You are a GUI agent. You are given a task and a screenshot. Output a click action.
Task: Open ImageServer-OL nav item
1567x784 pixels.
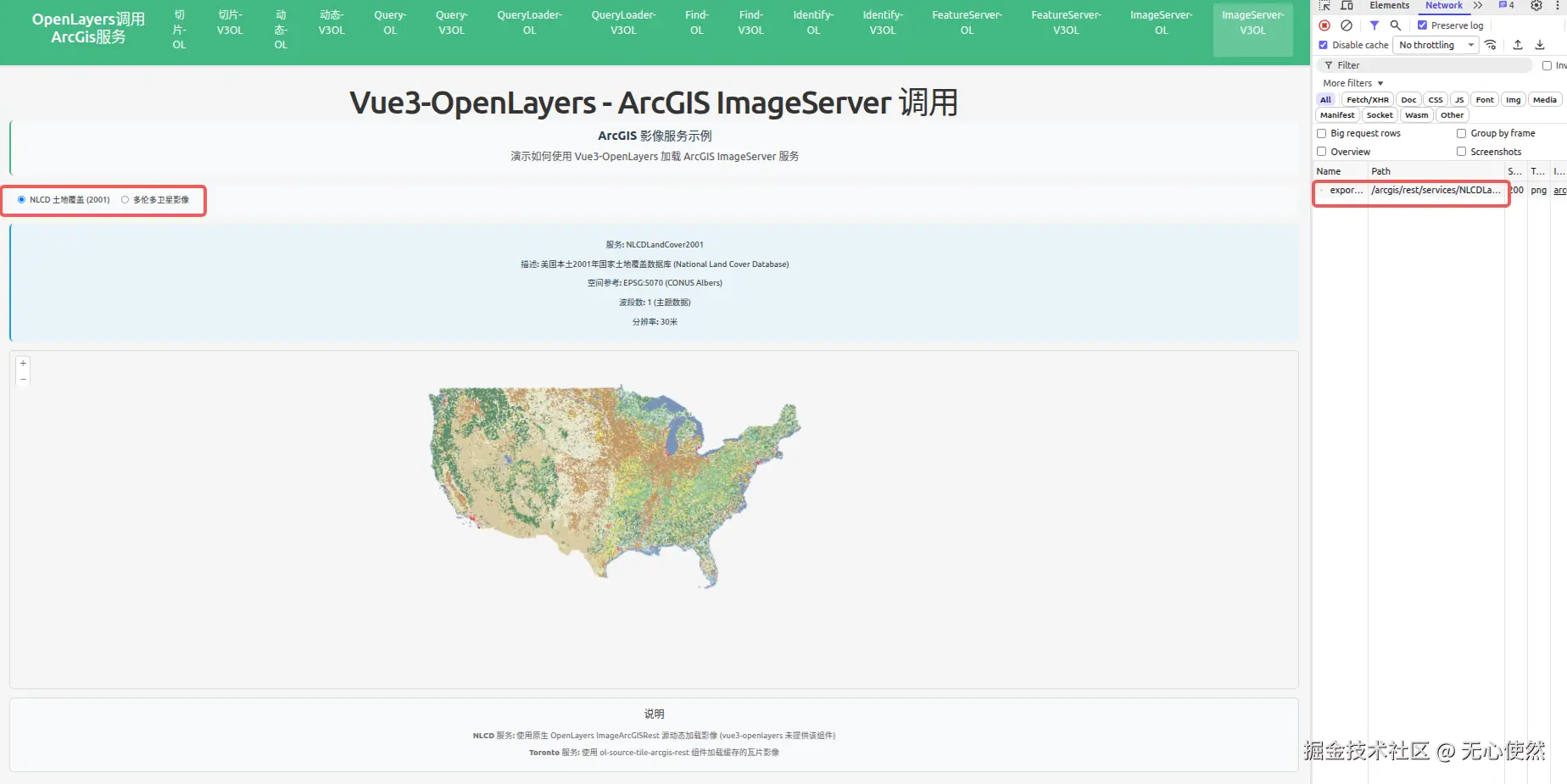[1161, 23]
